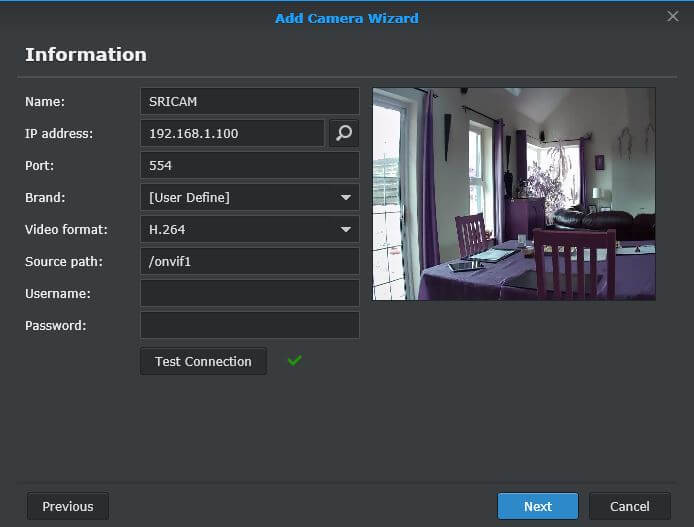Click the Name: label

click(x=45, y=102)
